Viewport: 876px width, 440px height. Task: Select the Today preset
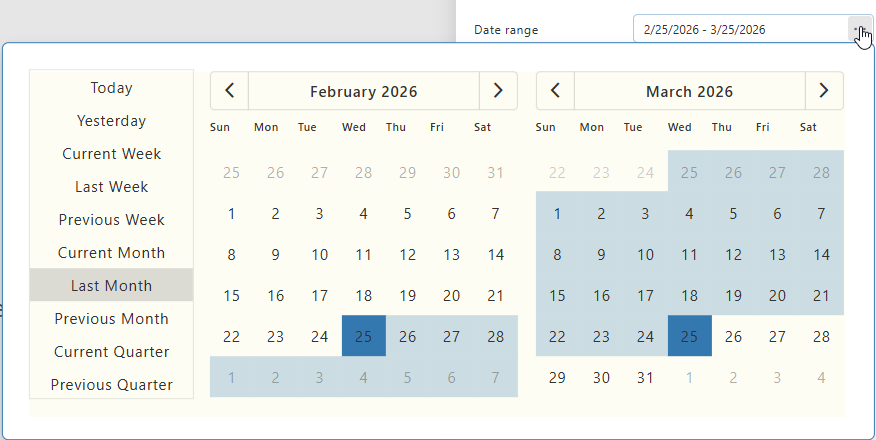click(111, 88)
